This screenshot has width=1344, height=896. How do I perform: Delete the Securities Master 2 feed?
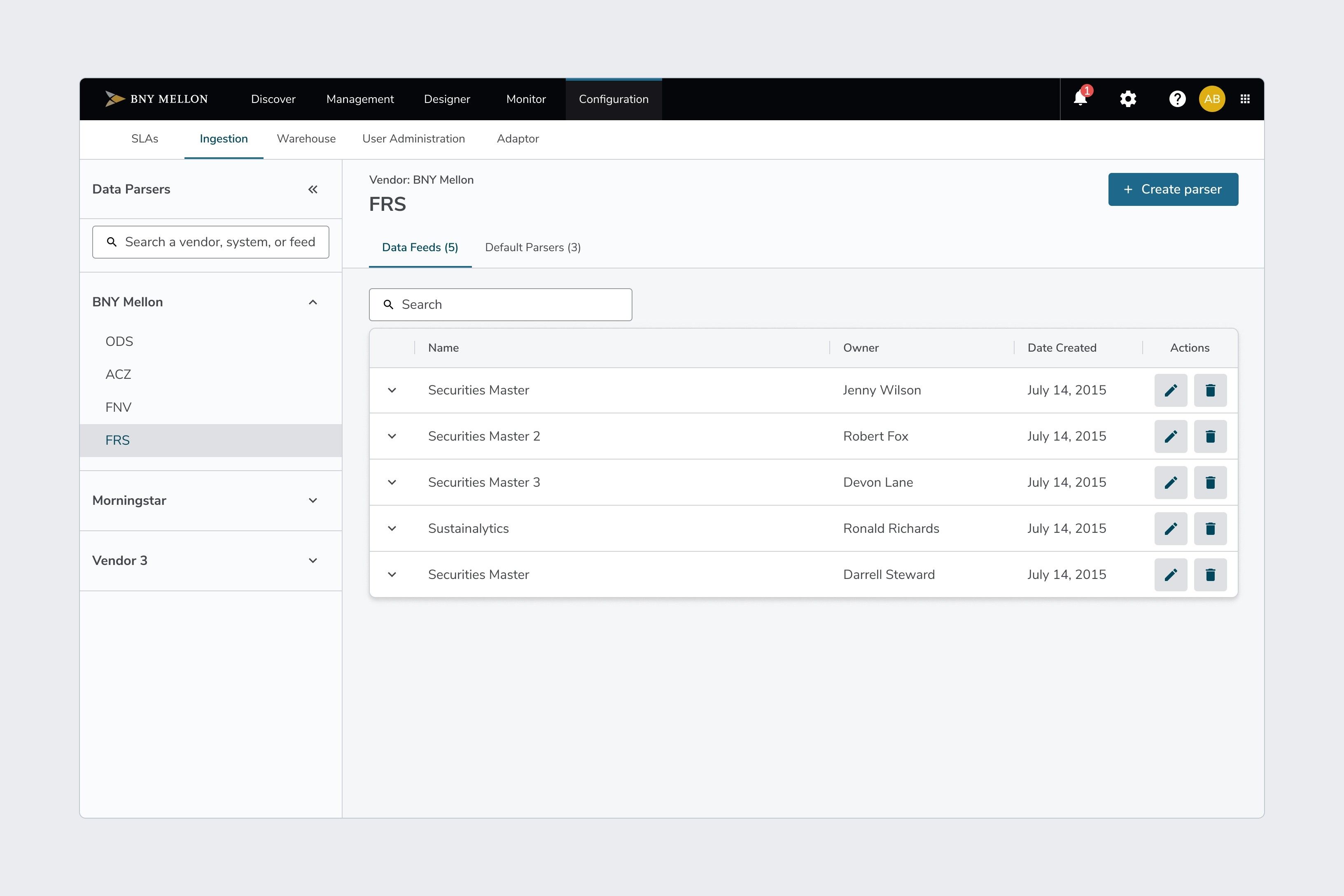pyautogui.click(x=1210, y=436)
